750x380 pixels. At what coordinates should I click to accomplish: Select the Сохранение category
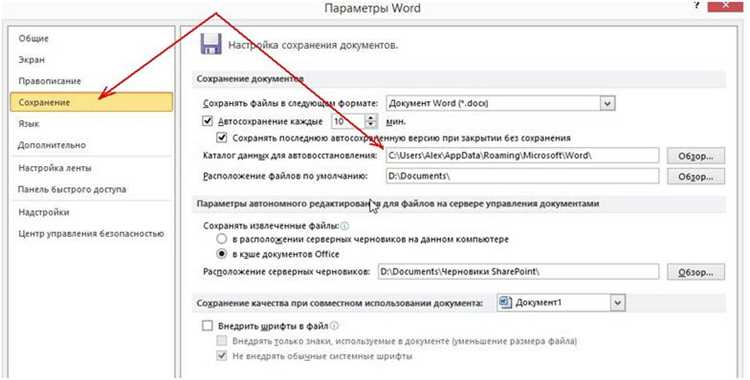click(x=91, y=102)
